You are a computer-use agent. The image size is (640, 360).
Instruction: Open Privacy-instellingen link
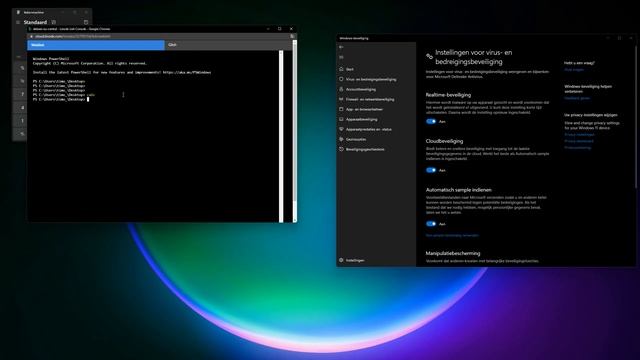(579, 135)
